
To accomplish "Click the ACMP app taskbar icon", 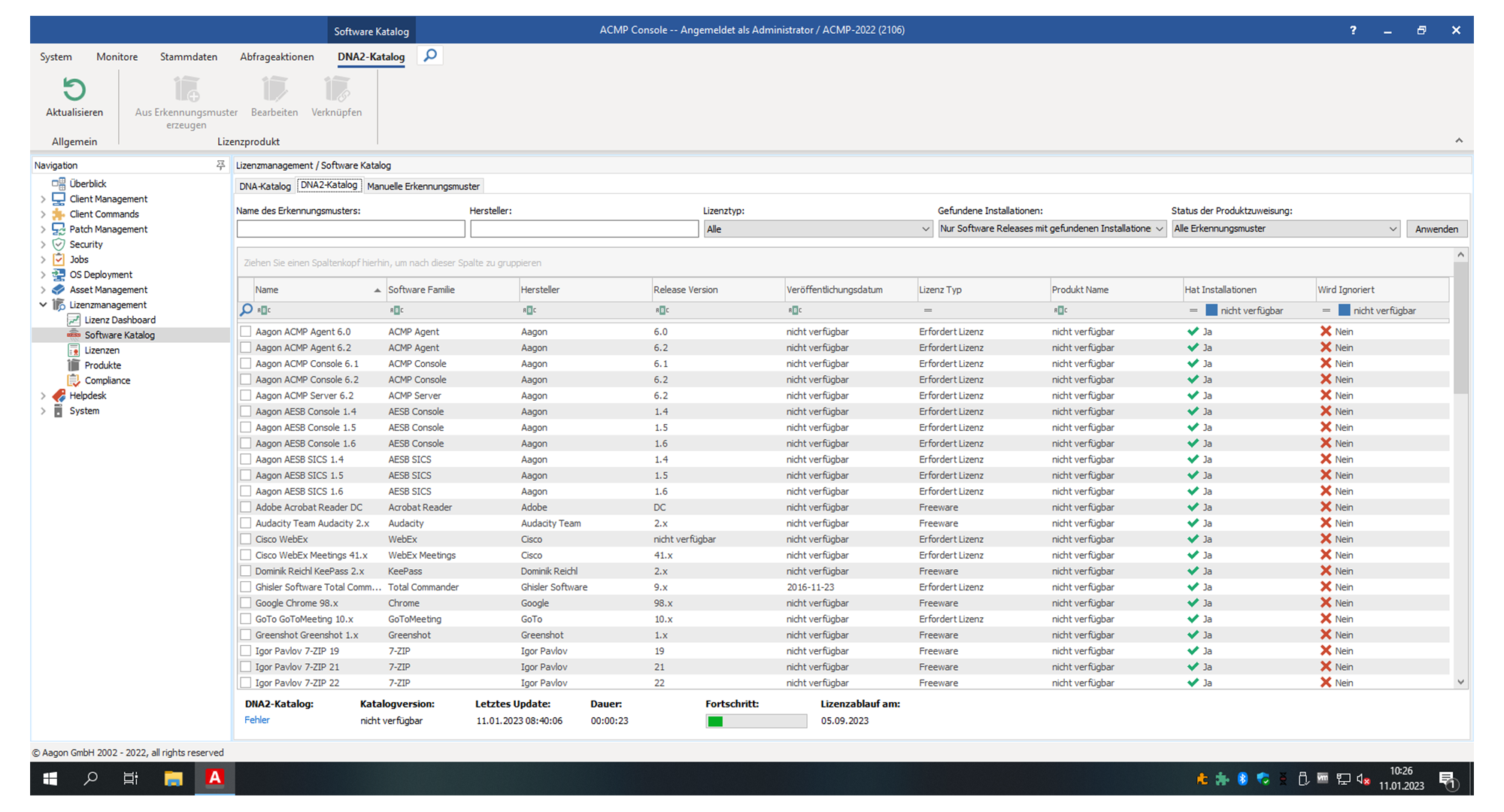I will (x=214, y=779).
